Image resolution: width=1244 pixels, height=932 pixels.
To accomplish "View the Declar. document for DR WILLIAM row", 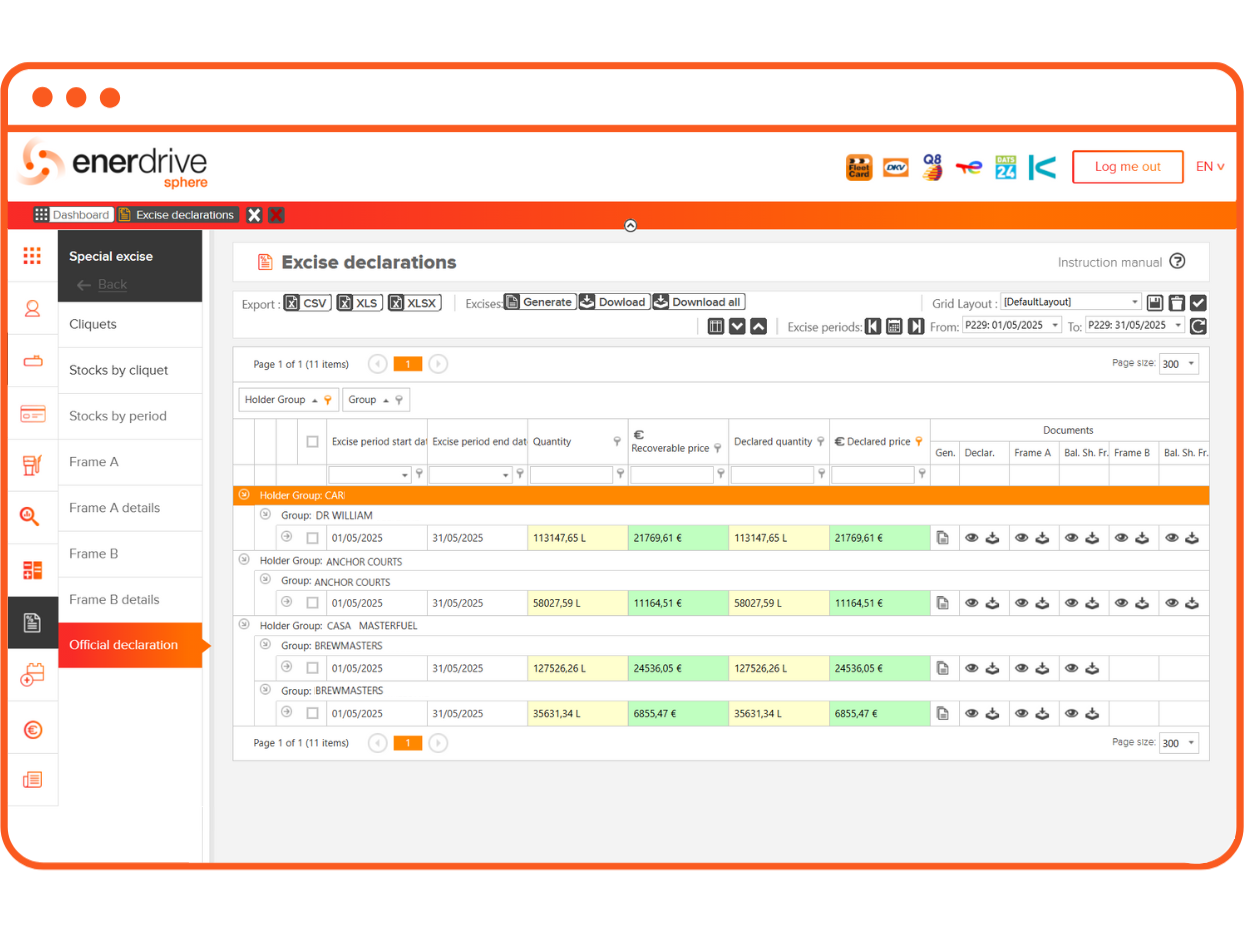I will pyautogui.click(x=971, y=538).
